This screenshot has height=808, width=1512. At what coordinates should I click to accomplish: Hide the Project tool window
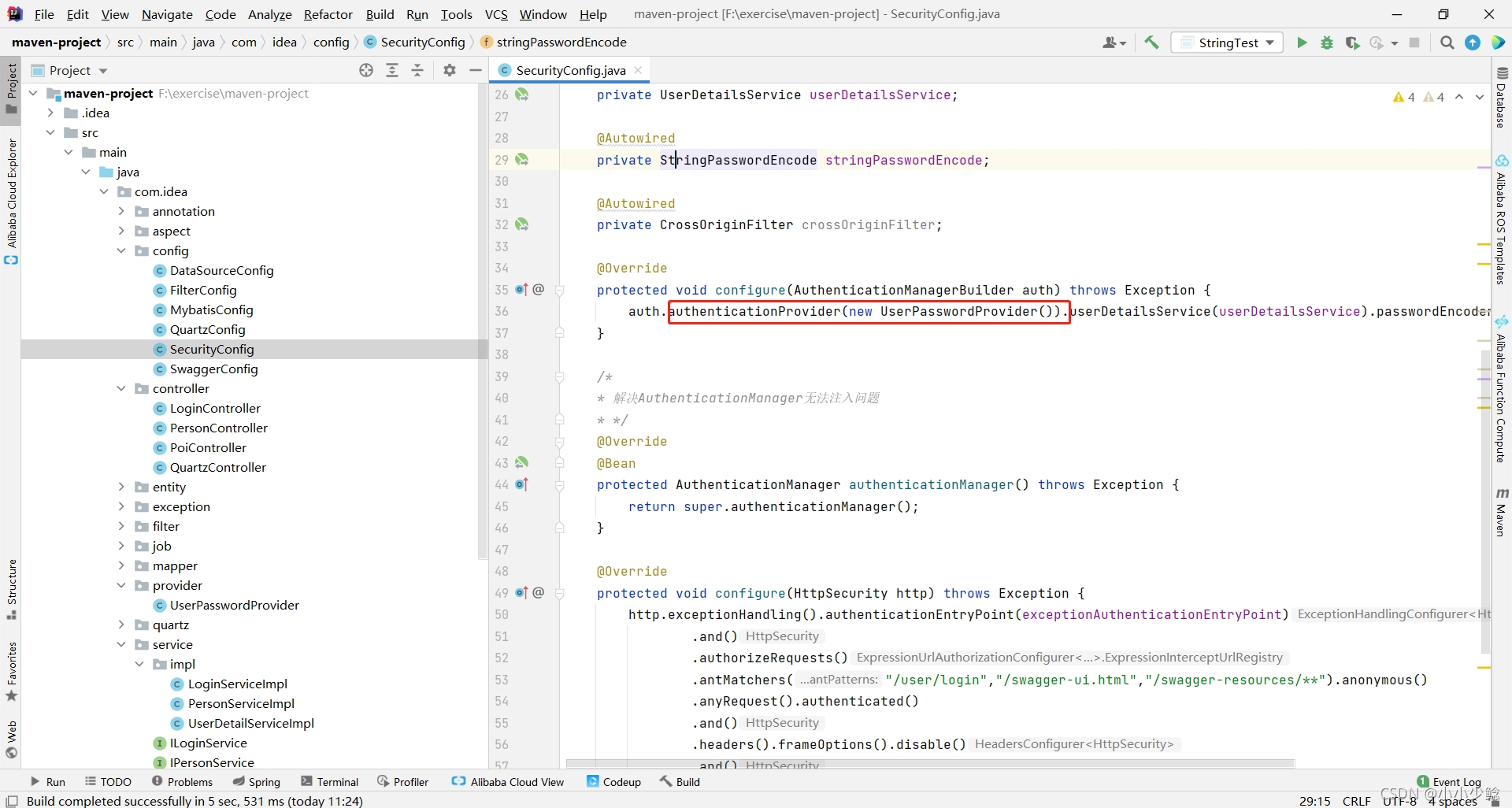click(476, 70)
